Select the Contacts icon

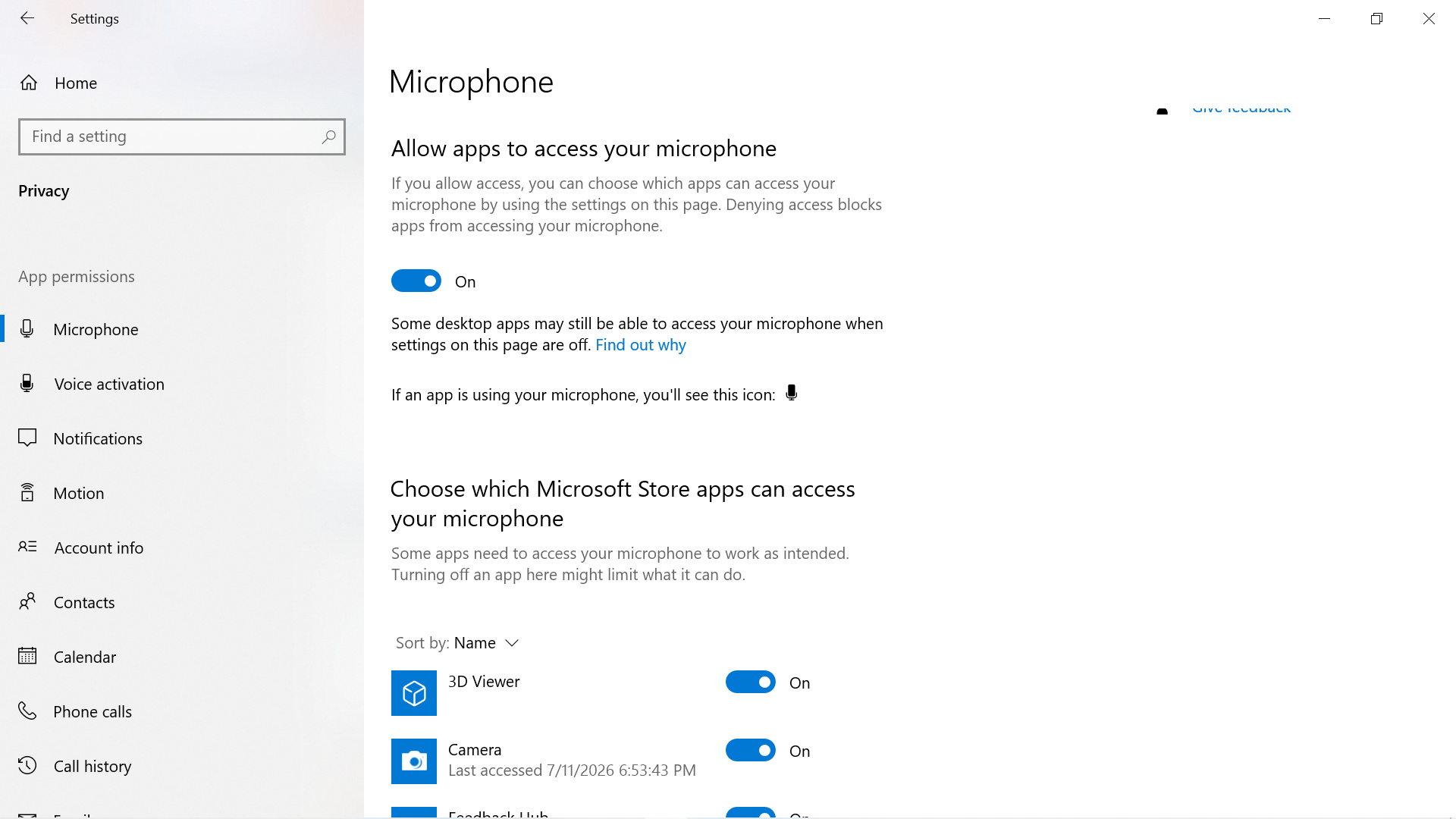tap(27, 602)
